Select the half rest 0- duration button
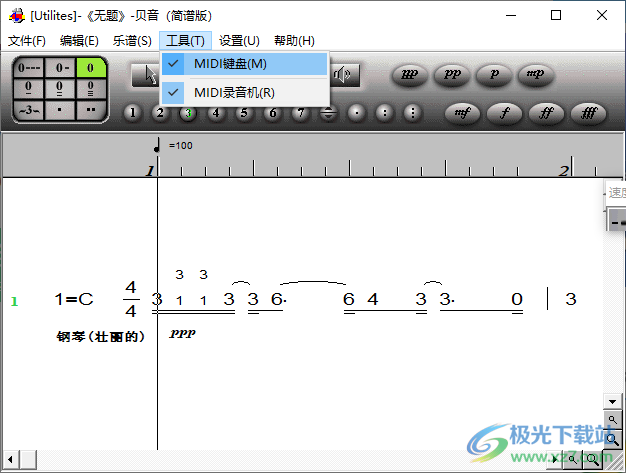This screenshot has height=473, width=626. [x=60, y=67]
